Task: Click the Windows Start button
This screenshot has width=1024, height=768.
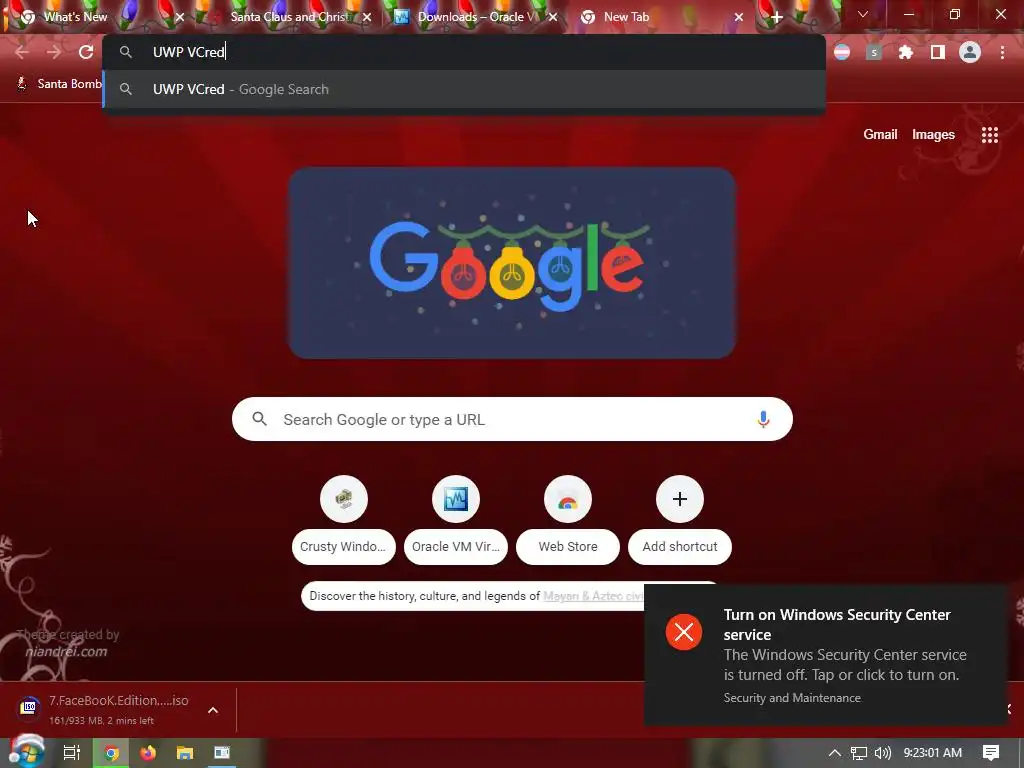Action: [x=26, y=752]
